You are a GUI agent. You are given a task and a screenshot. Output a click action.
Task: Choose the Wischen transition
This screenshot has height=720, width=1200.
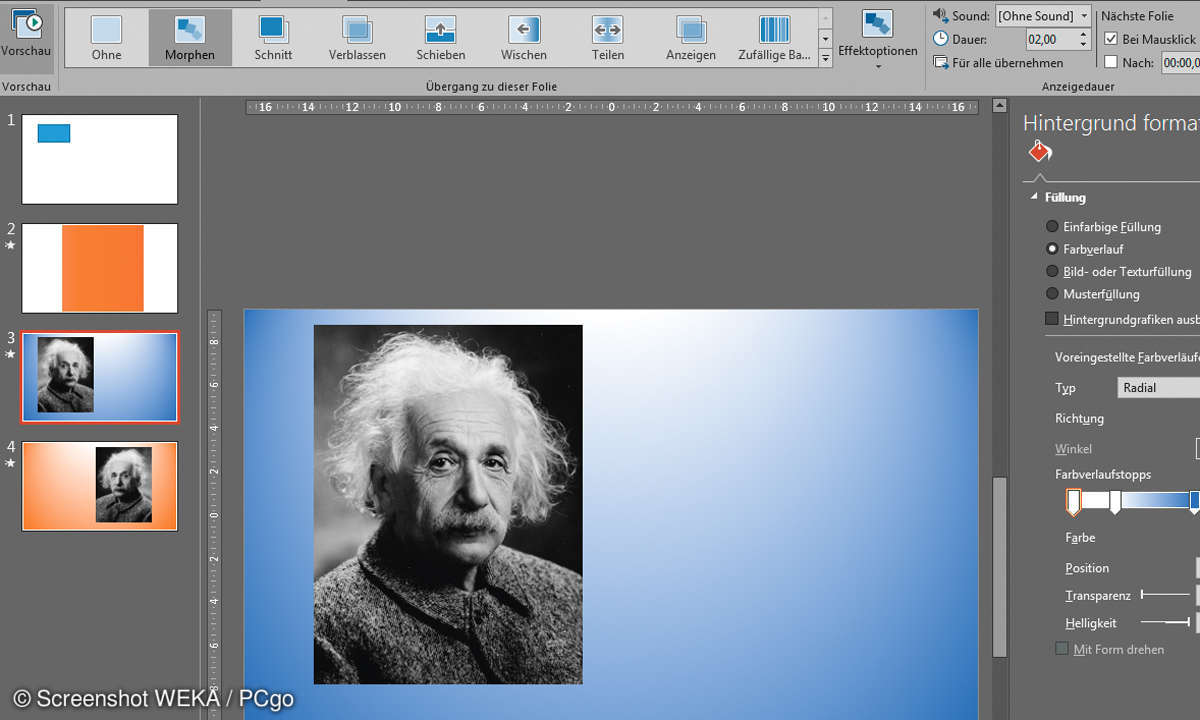tap(524, 37)
